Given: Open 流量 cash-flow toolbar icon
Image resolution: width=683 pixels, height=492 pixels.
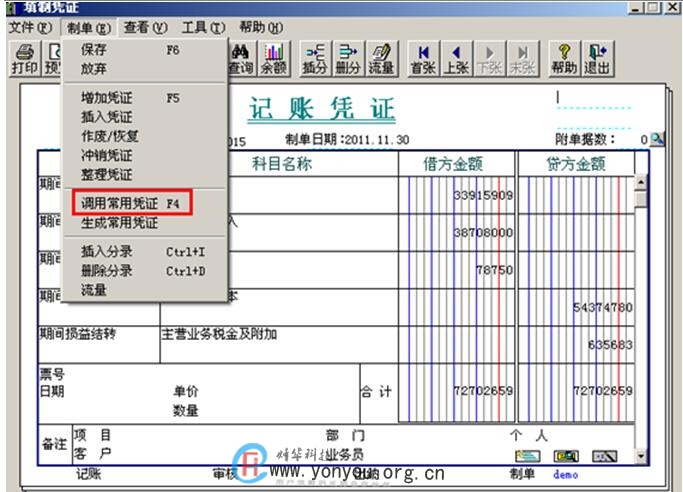Looking at the screenshot, I should click(382, 59).
